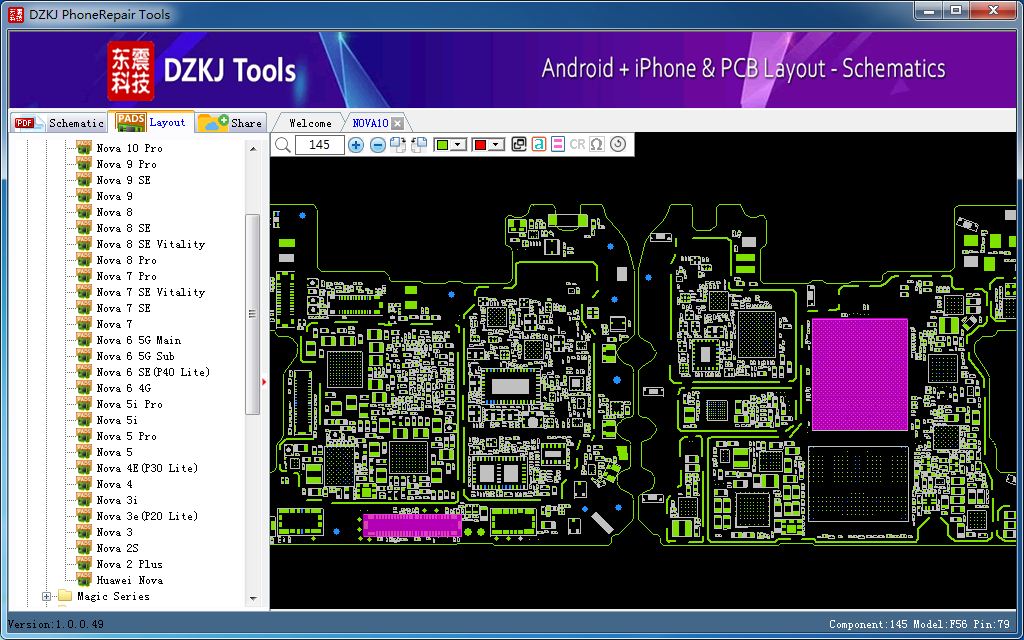The height and width of the screenshot is (640, 1024).
Task: Click the red panel-collapse arrow splitter
Action: (264, 381)
